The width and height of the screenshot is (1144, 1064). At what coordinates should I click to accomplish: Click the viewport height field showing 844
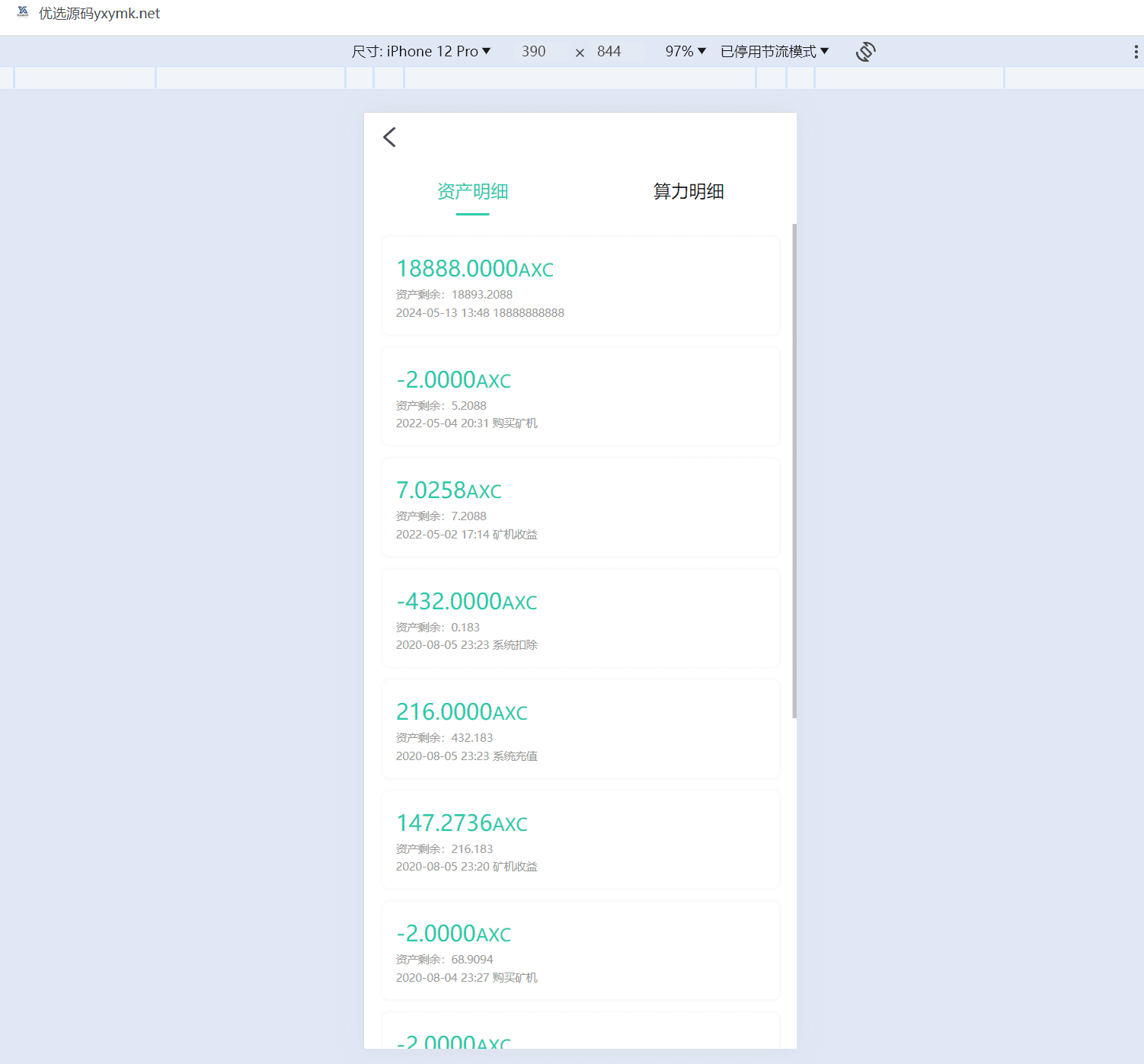tap(609, 52)
